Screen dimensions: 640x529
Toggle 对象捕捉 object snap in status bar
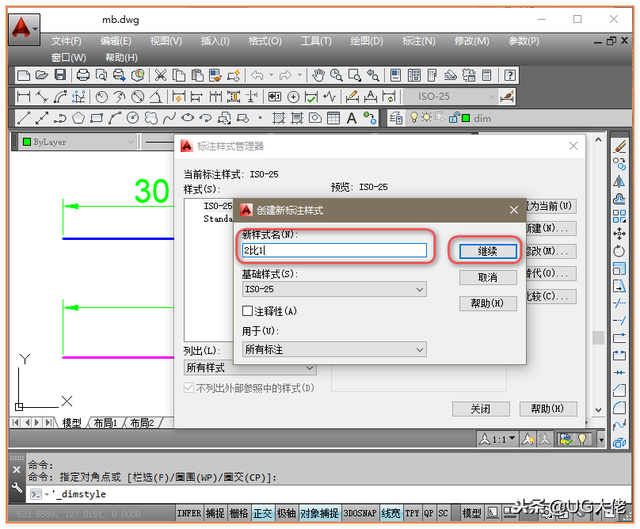319,513
